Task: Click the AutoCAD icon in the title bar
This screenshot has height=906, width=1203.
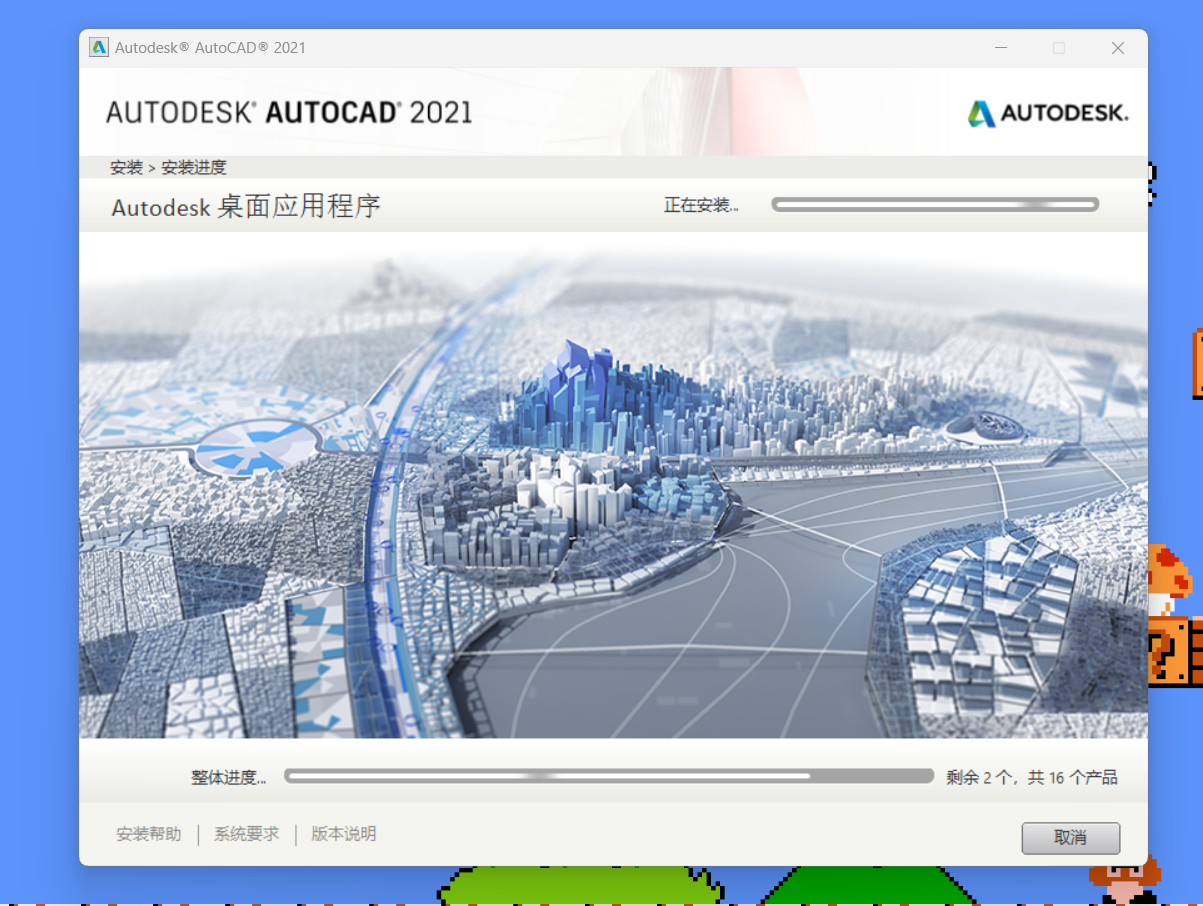Action: 99,47
